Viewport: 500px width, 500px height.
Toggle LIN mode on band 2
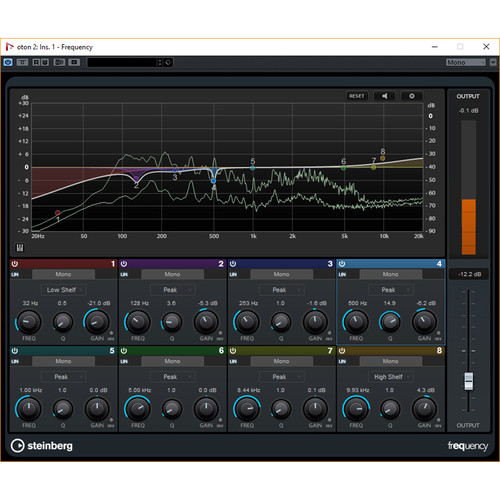124,275
